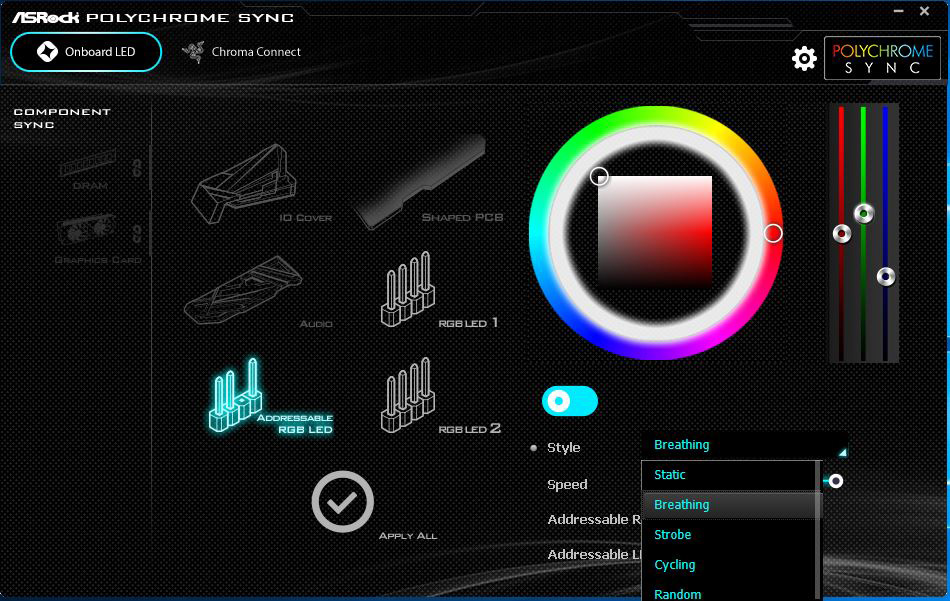
Task: Choose Static from the style list
Action: tap(730, 475)
